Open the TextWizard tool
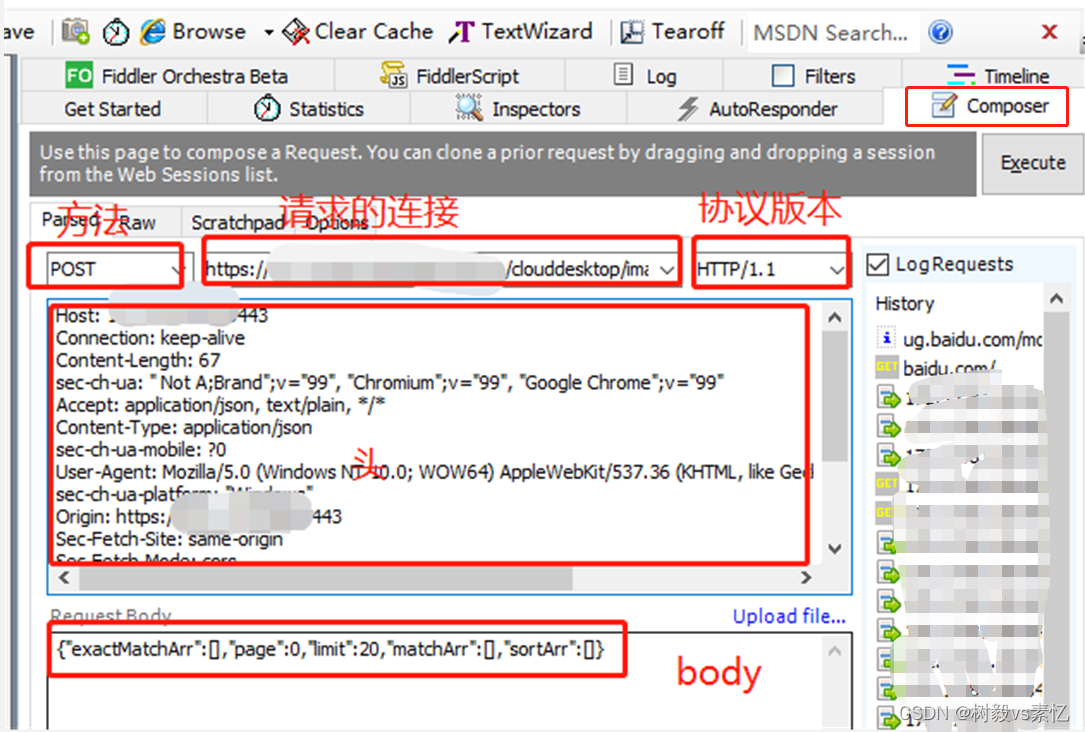The height and width of the screenshot is (732, 1085). (x=520, y=32)
